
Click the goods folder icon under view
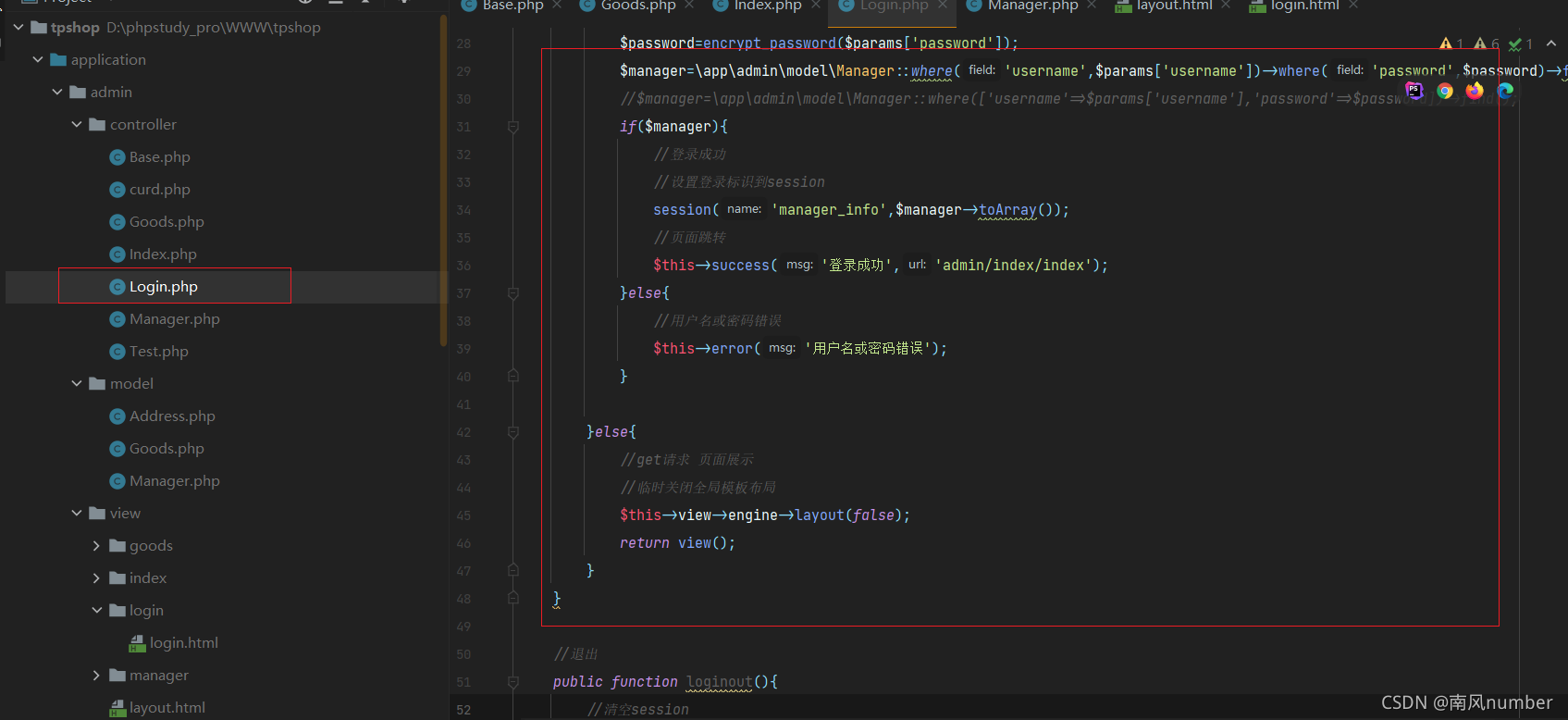(x=117, y=546)
